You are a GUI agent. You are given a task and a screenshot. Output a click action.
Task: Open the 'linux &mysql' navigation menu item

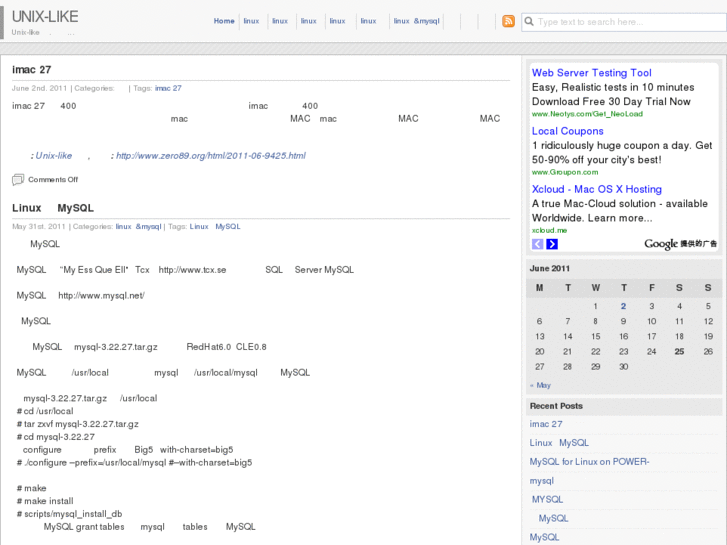[x=416, y=21]
